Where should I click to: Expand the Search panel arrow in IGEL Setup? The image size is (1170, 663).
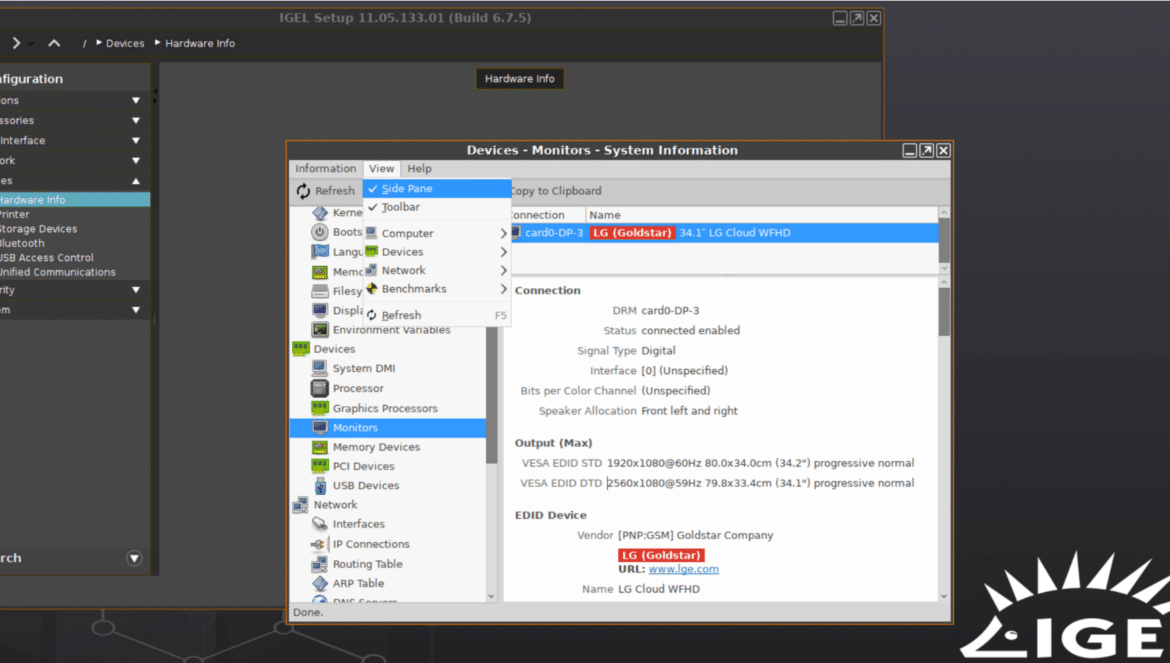pyautogui.click(x=134, y=558)
